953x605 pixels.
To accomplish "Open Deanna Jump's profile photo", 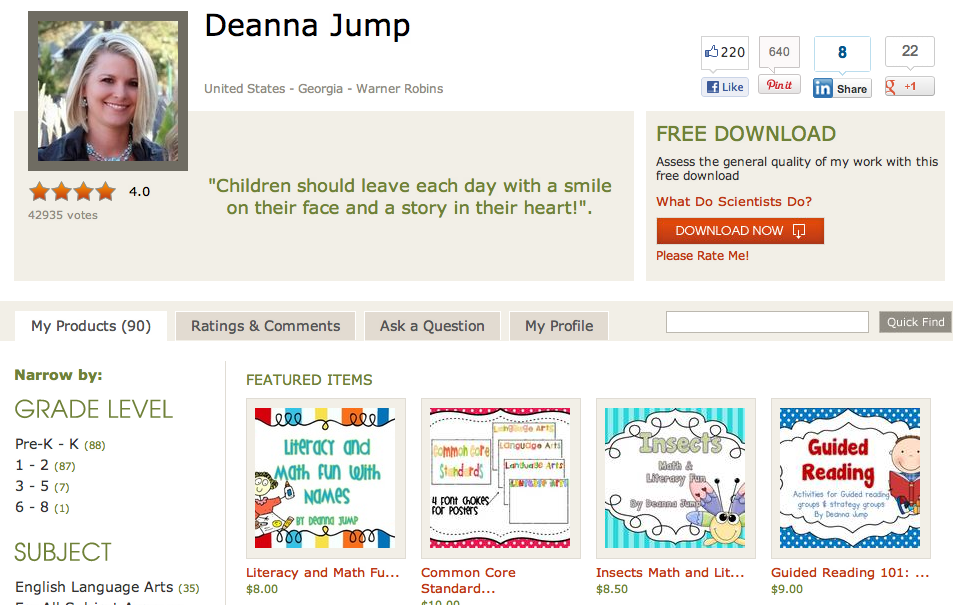I will [108, 91].
